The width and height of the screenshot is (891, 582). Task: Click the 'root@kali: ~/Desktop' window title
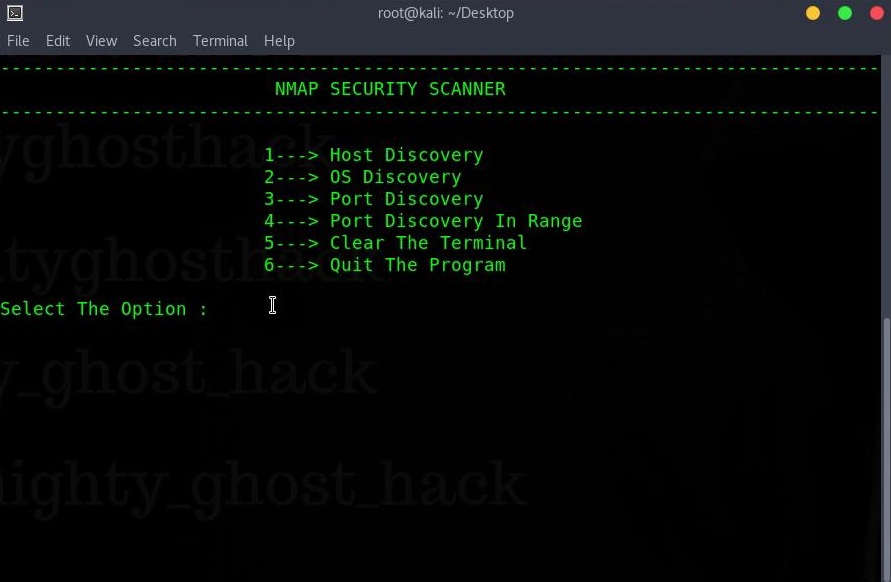click(x=446, y=13)
